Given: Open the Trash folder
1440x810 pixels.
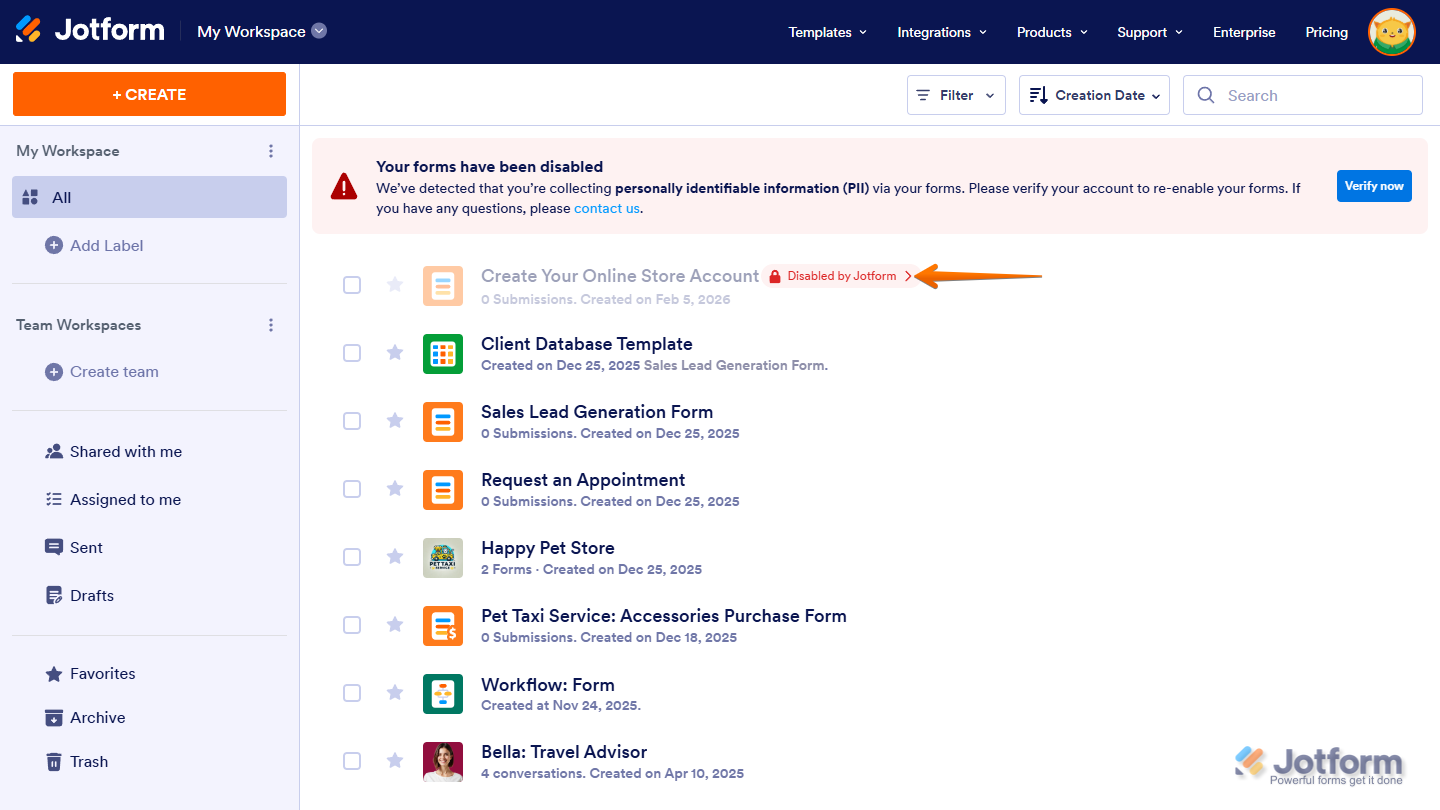Looking at the screenshot, I should 89,761.
